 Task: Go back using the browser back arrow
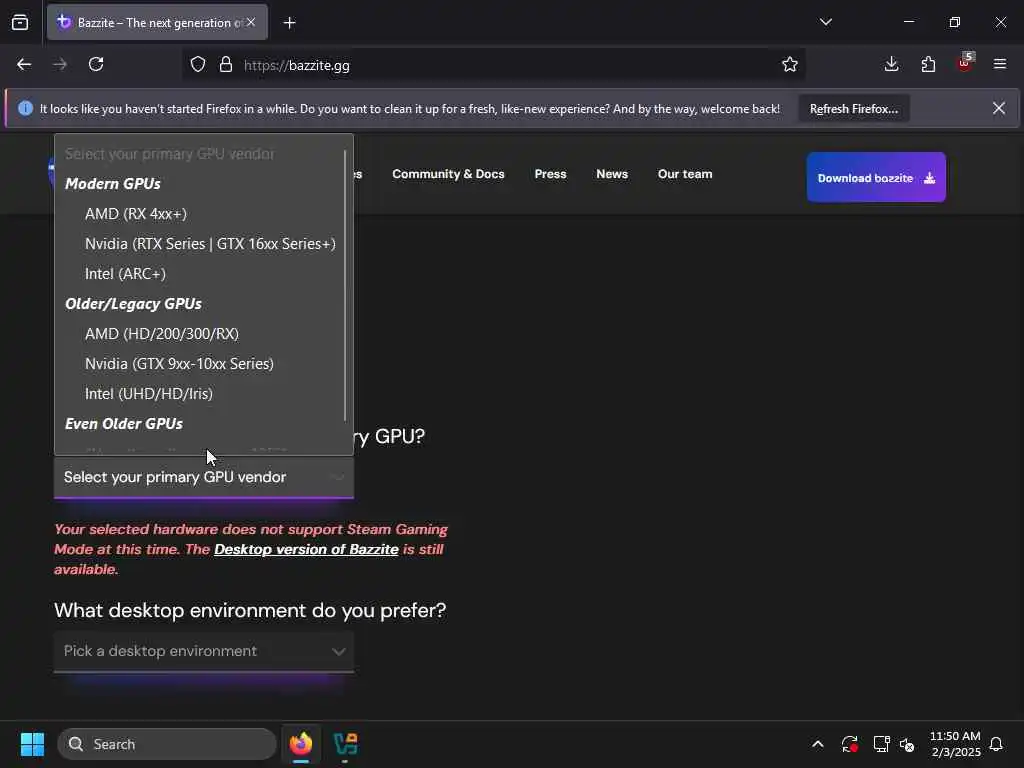24,65
